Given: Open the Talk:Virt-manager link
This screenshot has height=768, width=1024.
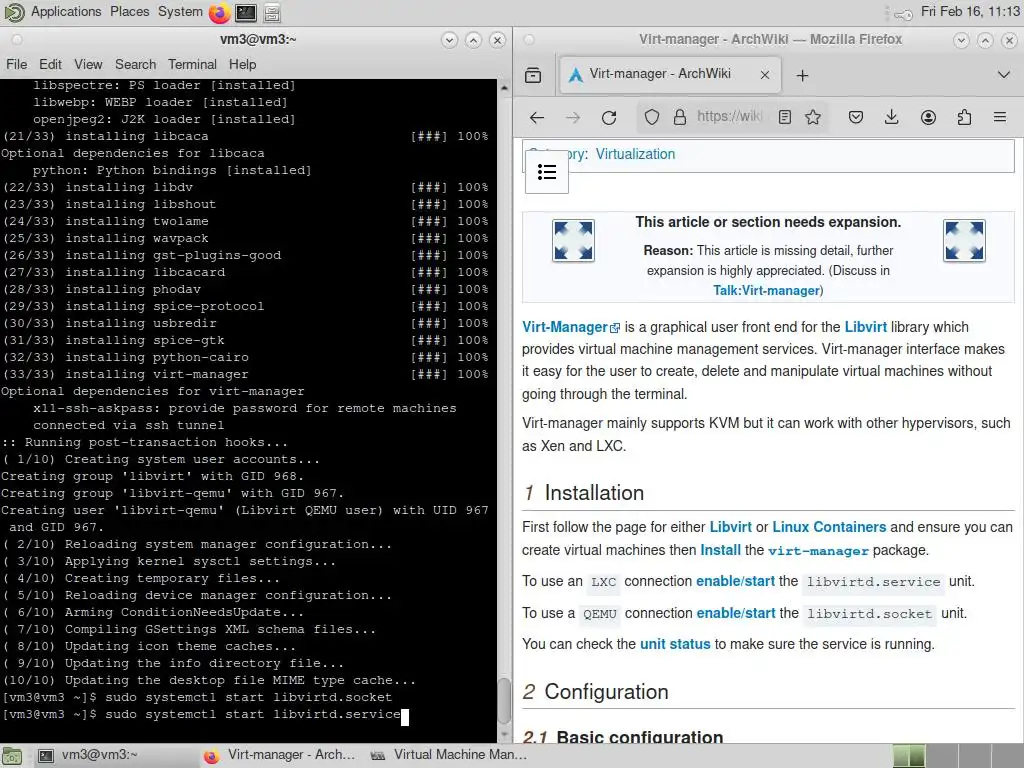Looking at the screenshot, I should coord(766,291).
